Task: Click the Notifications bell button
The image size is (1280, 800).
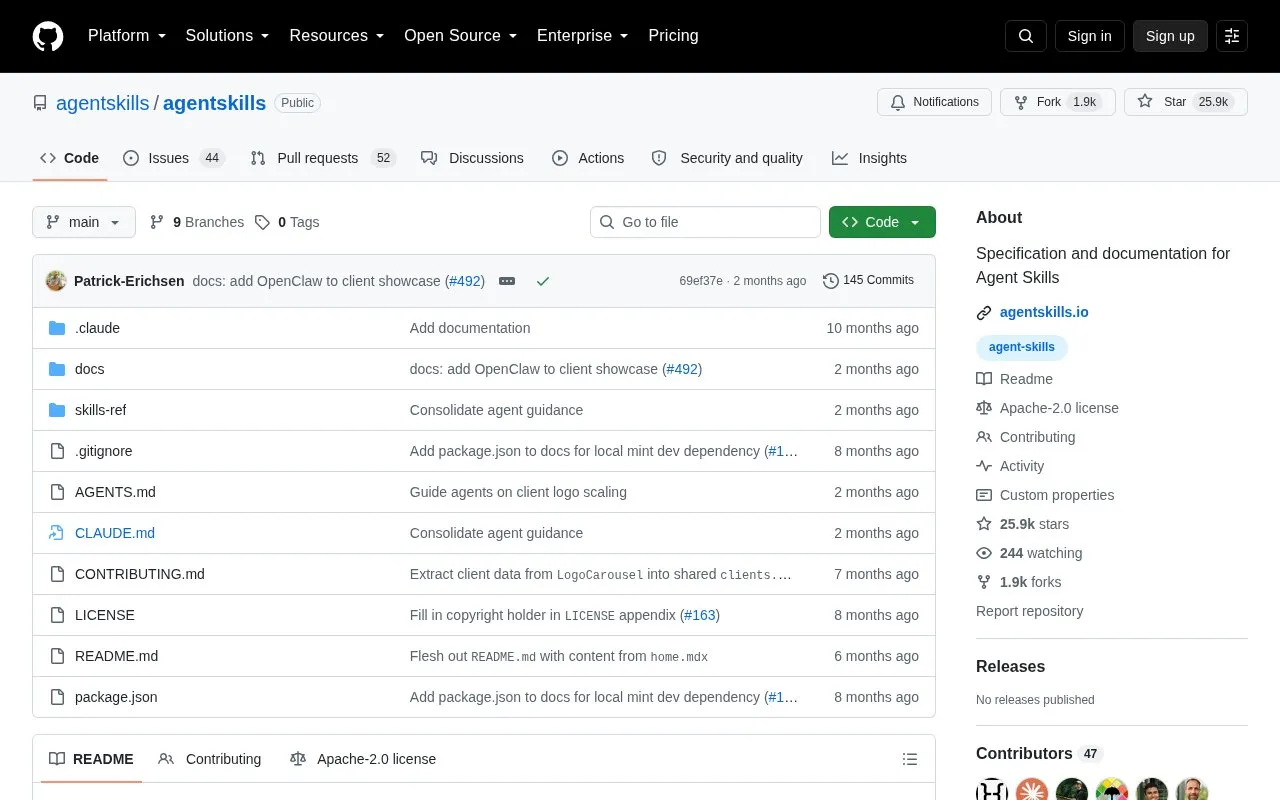Action: pyautogui.click(x=934, y=102)
